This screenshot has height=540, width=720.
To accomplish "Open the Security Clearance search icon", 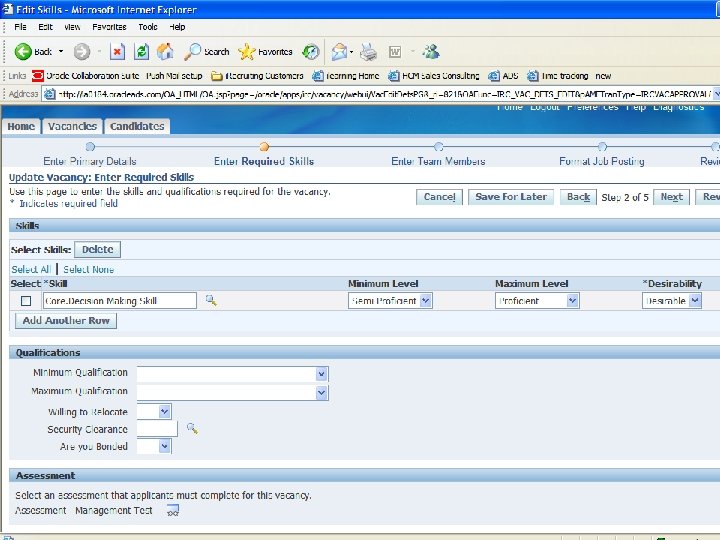I will point(192,428).
